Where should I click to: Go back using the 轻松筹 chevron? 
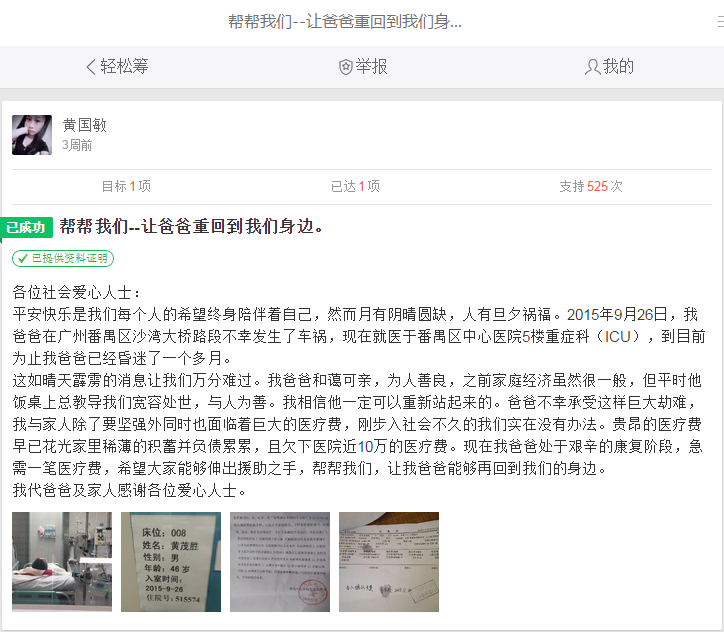coord(91,67)
